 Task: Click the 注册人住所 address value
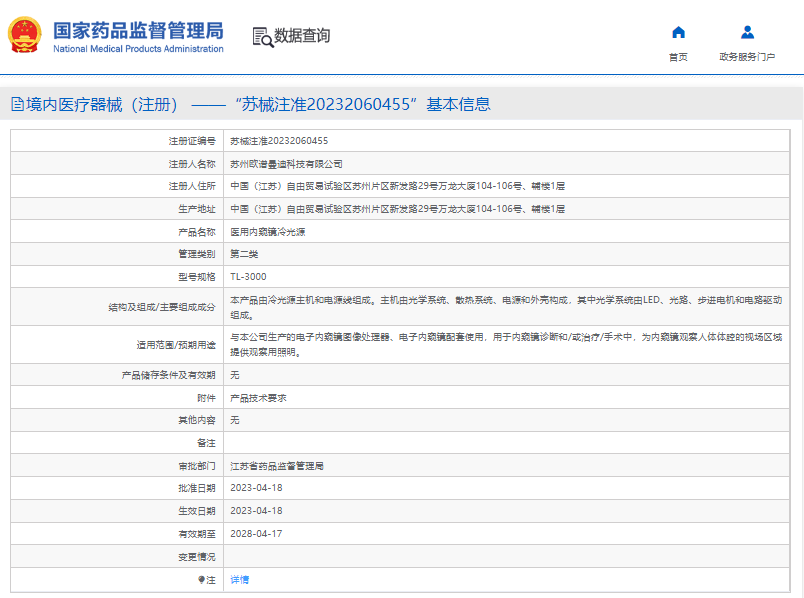[397, 186]
